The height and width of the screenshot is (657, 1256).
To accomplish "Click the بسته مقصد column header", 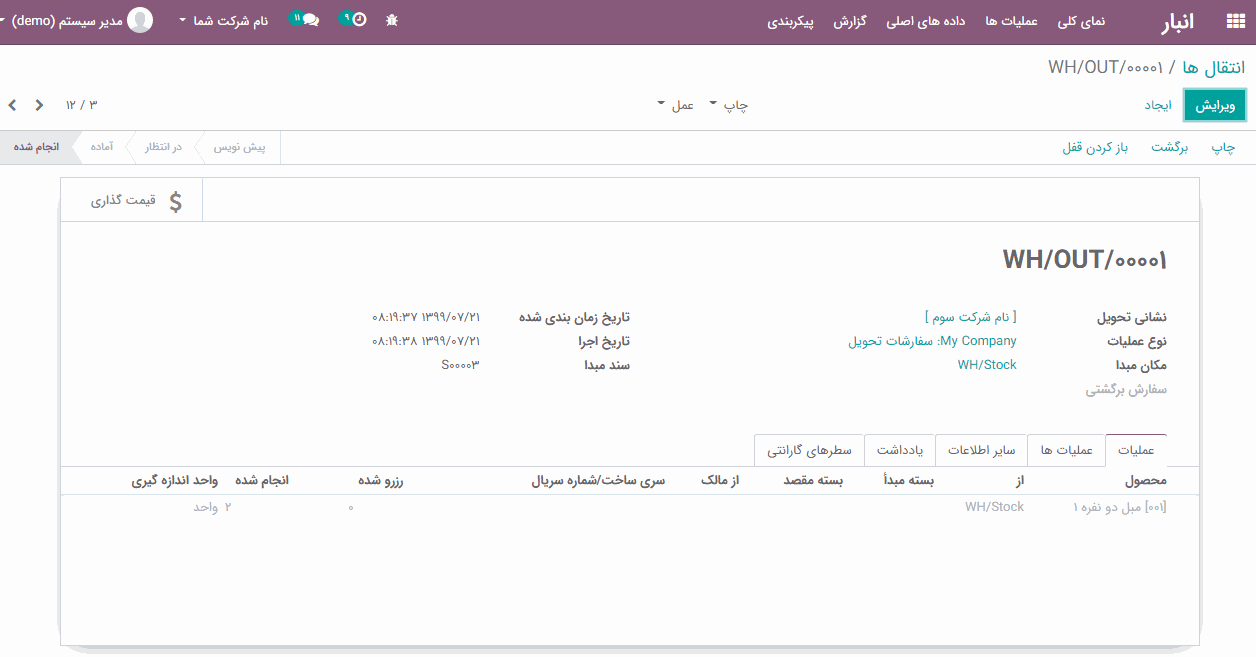I will coord(813,481).
